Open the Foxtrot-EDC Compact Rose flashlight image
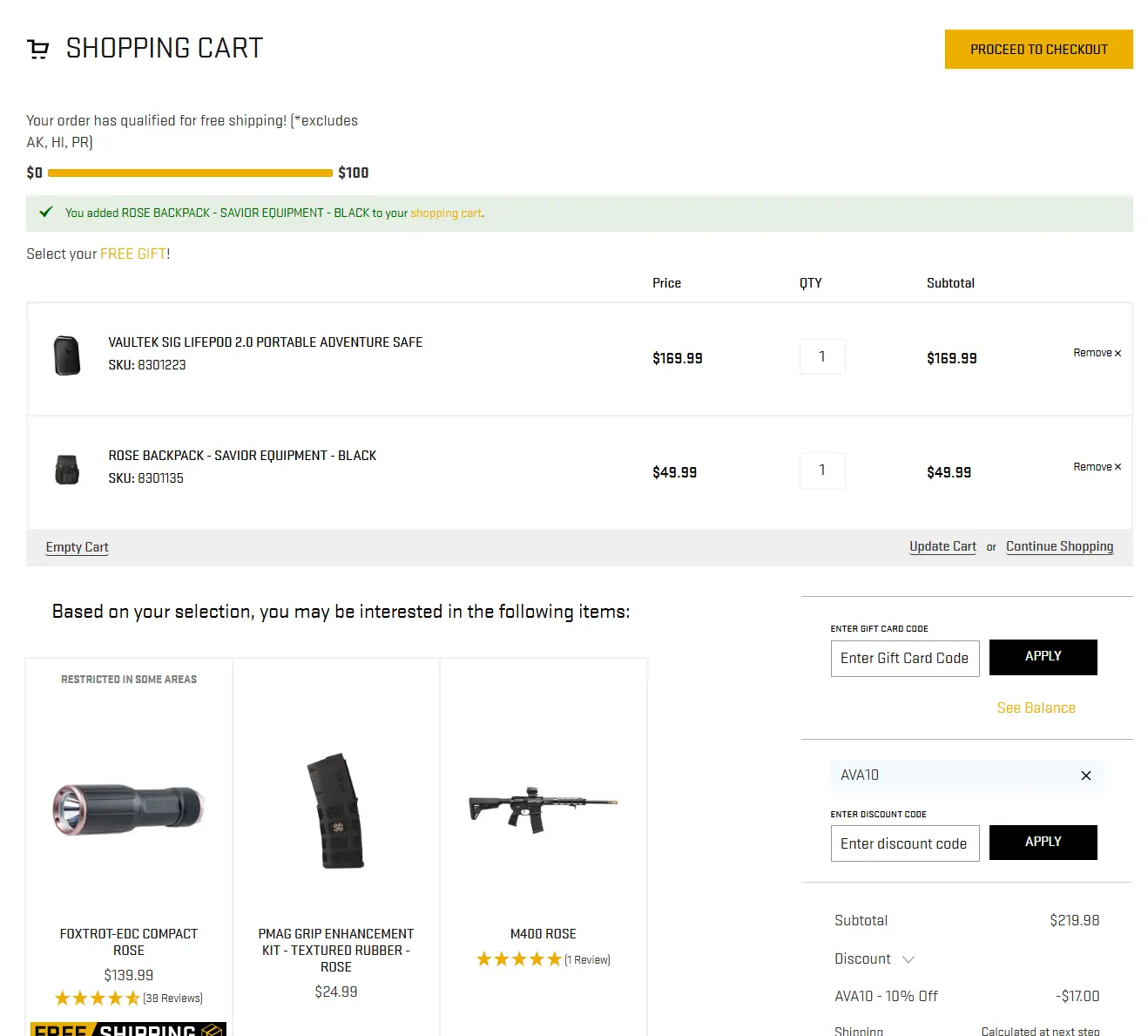This screenshot has height=1036, width=1148. coord(129,809)
